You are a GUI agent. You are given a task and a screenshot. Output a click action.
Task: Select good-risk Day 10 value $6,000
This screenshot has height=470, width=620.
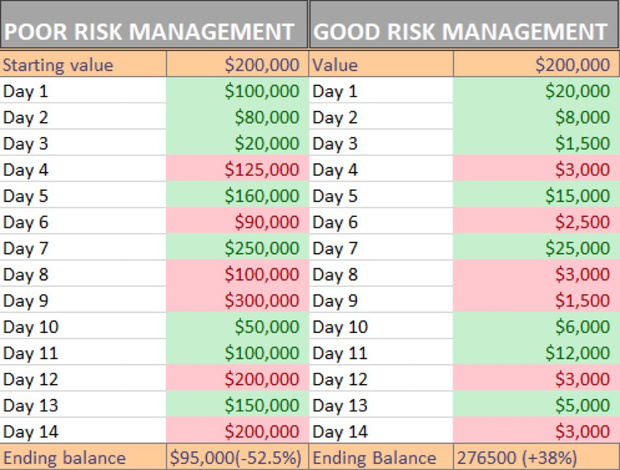click(x=536, y=326)
